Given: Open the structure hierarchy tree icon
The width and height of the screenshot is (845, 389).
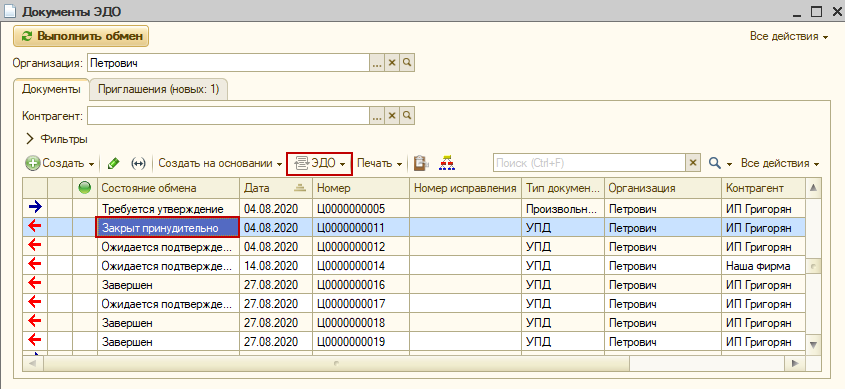Looking at the screenshot, I should click(447, 163).
